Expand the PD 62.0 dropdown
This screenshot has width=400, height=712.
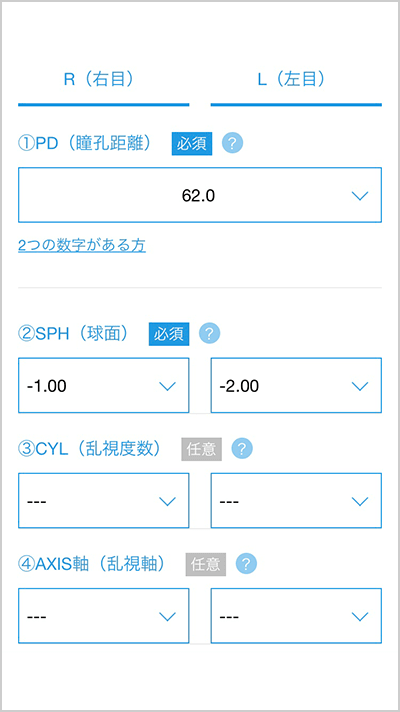200,195
